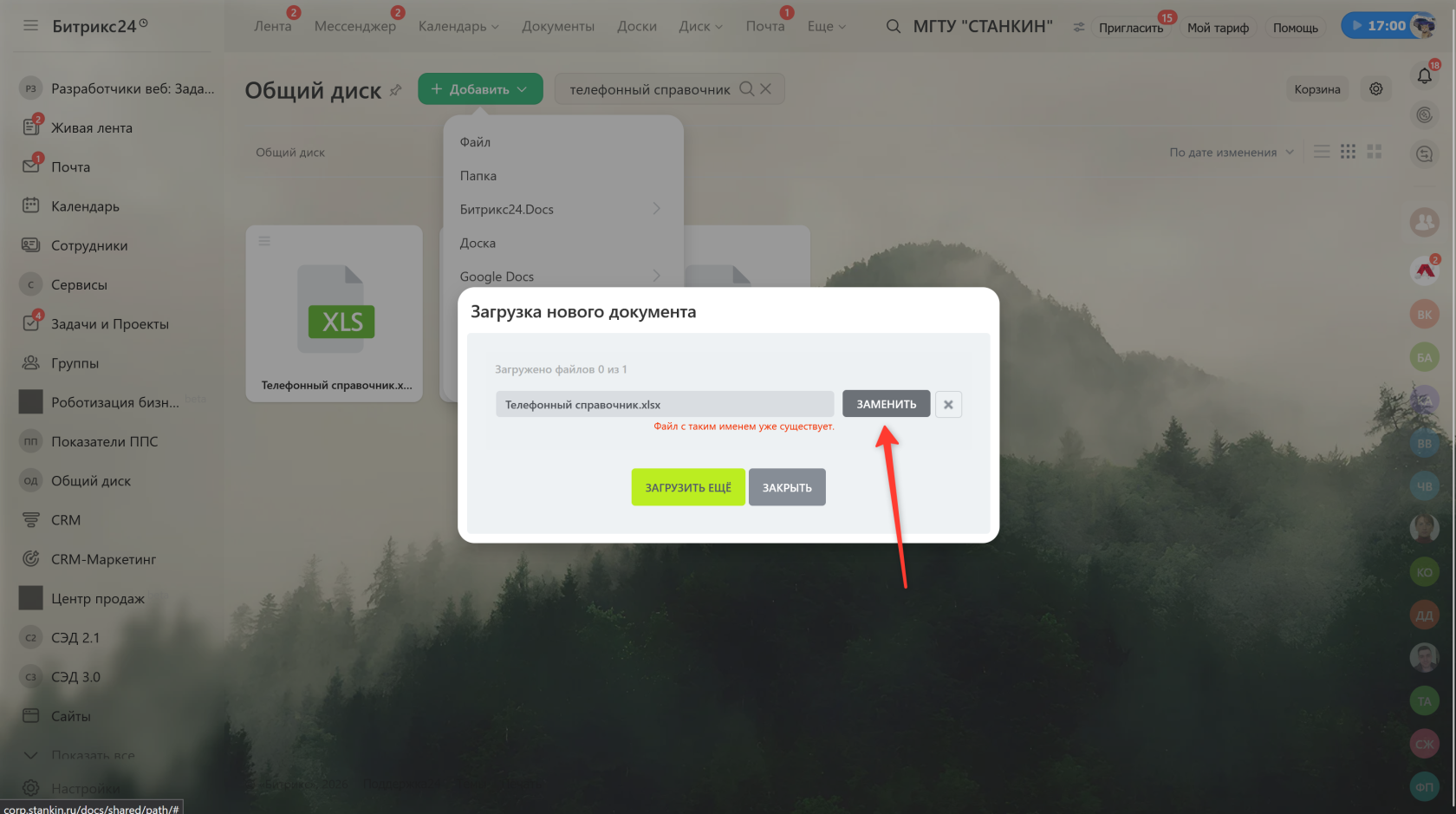This screenshot has width=1456, height=814.
Task: Clear the disk search with X icon
Action: (765, 88)
